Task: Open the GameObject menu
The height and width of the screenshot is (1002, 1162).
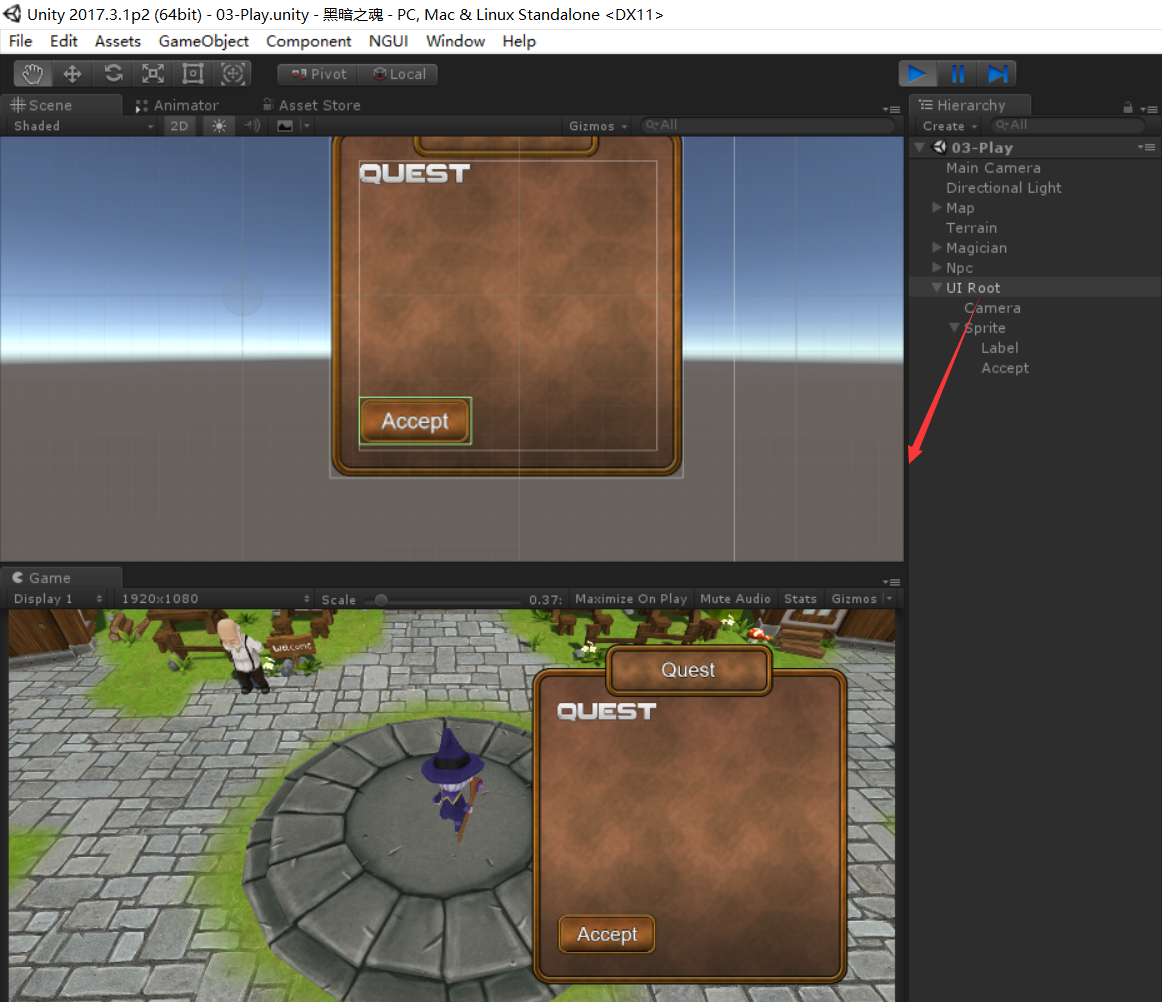Action: click(x=204, y=42)
